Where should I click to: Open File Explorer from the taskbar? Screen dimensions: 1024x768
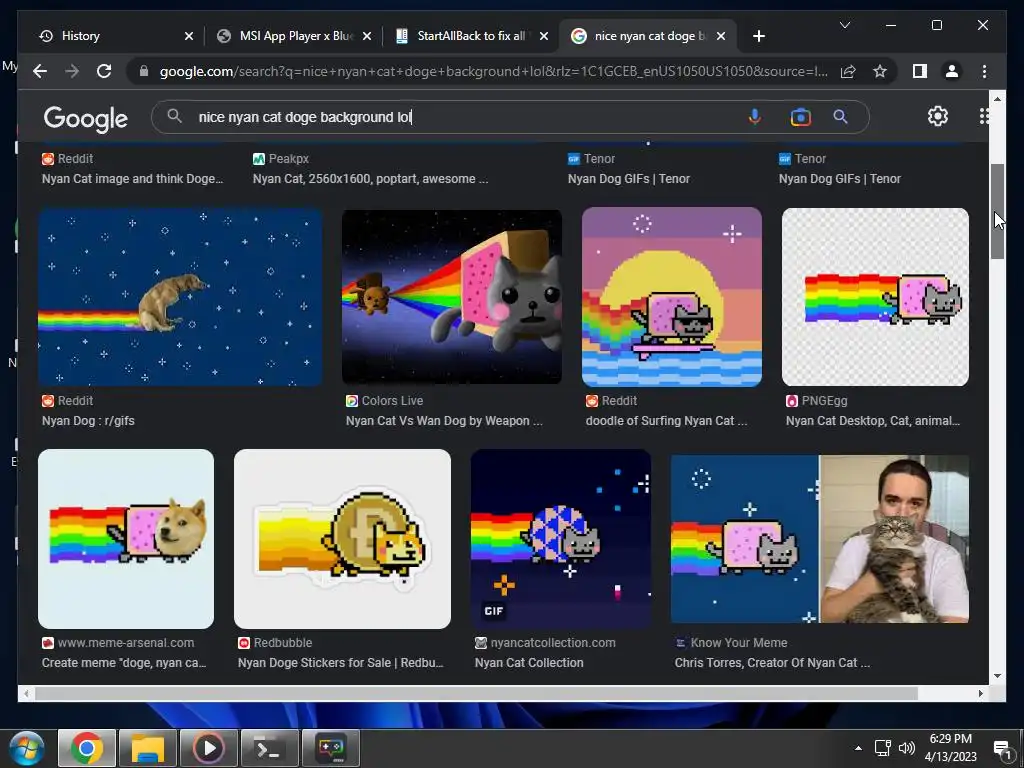click(148, 748)
